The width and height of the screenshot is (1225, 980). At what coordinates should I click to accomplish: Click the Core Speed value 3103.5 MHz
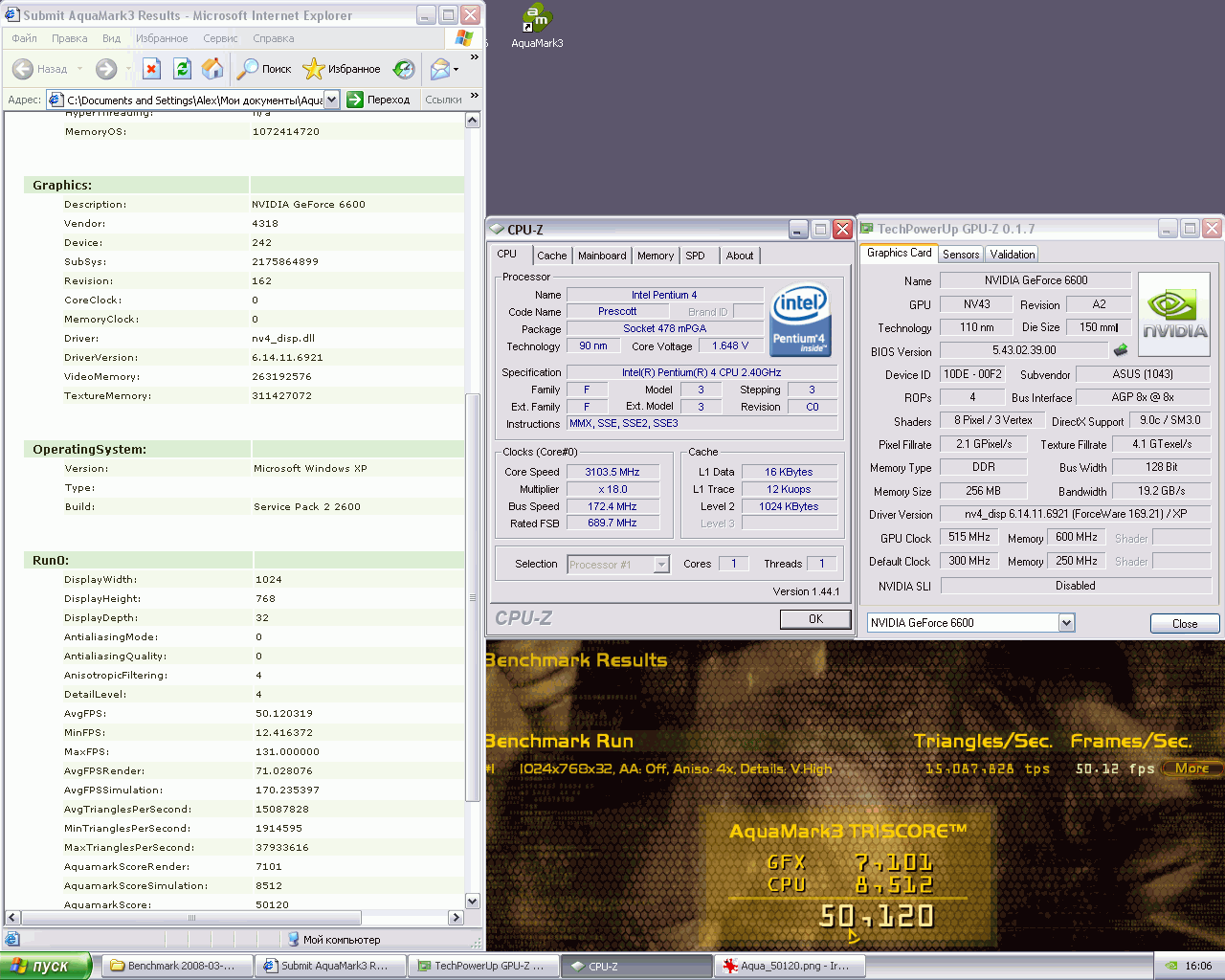point(612,472)
